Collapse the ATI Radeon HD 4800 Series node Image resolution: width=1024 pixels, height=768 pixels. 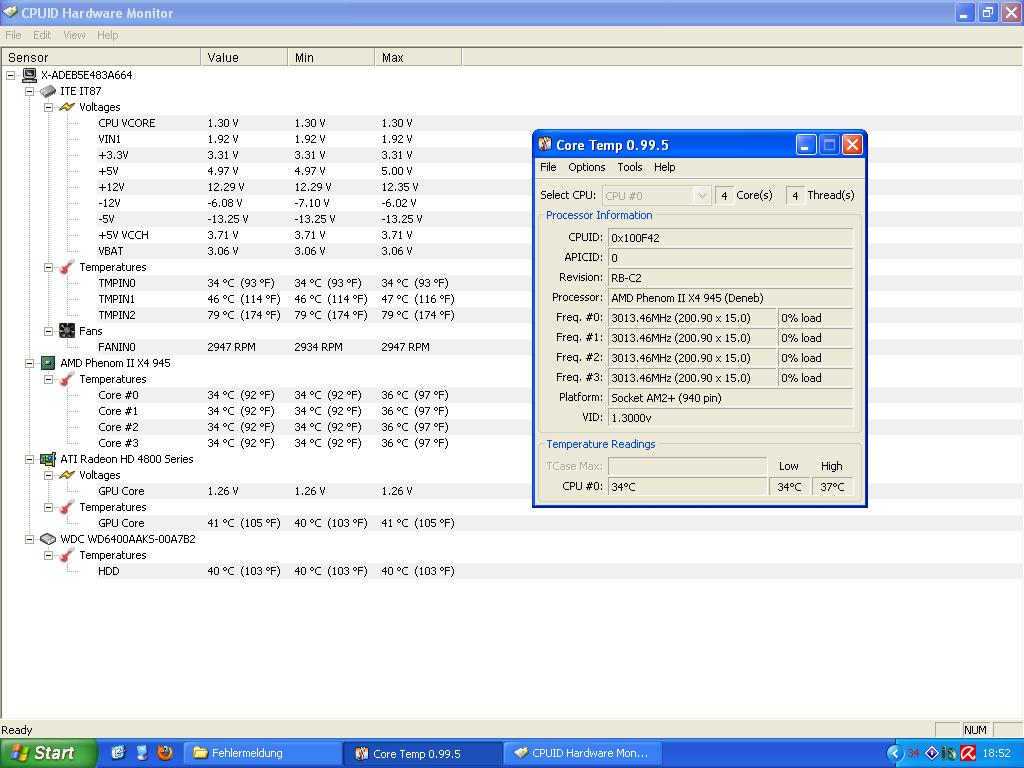click(x=29, y=459)
